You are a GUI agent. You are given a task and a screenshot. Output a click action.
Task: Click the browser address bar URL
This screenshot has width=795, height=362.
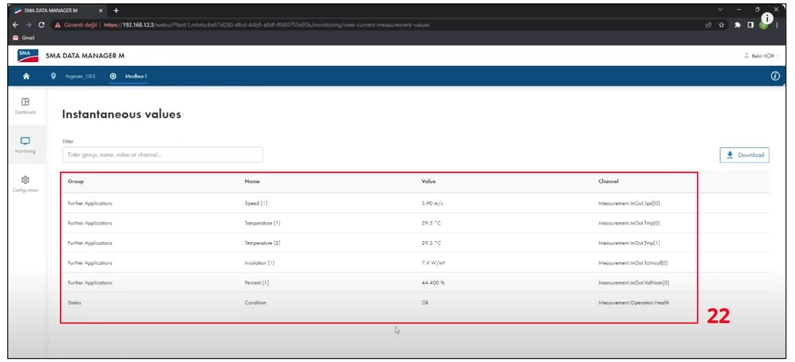click(x=266, y=24)
